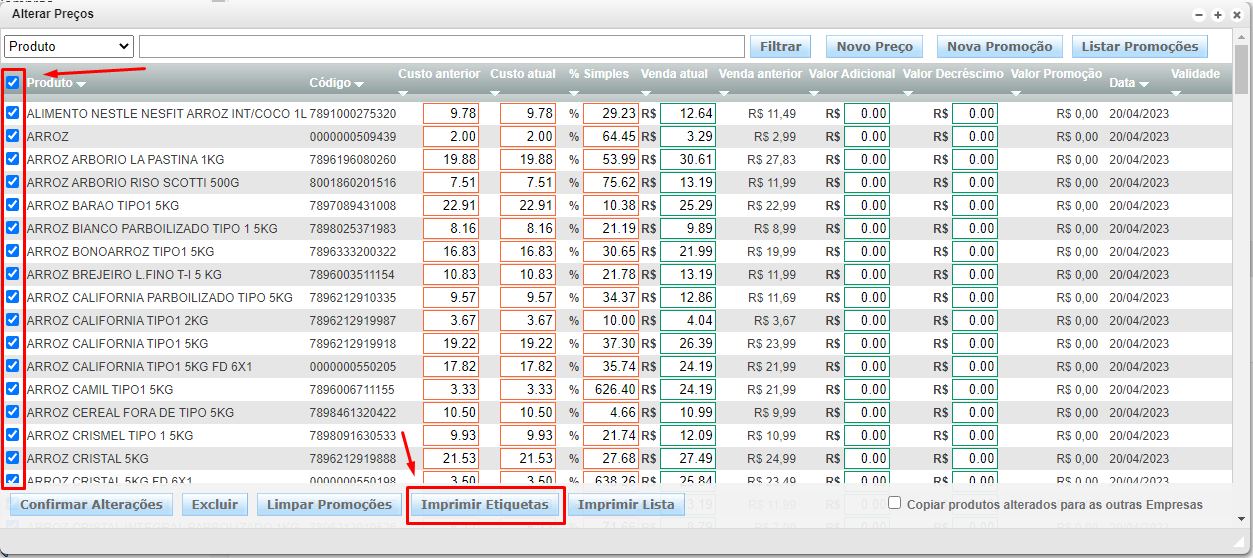The image size is (1253, 558).
Task: Click the filter search text field
Action: 441,46
